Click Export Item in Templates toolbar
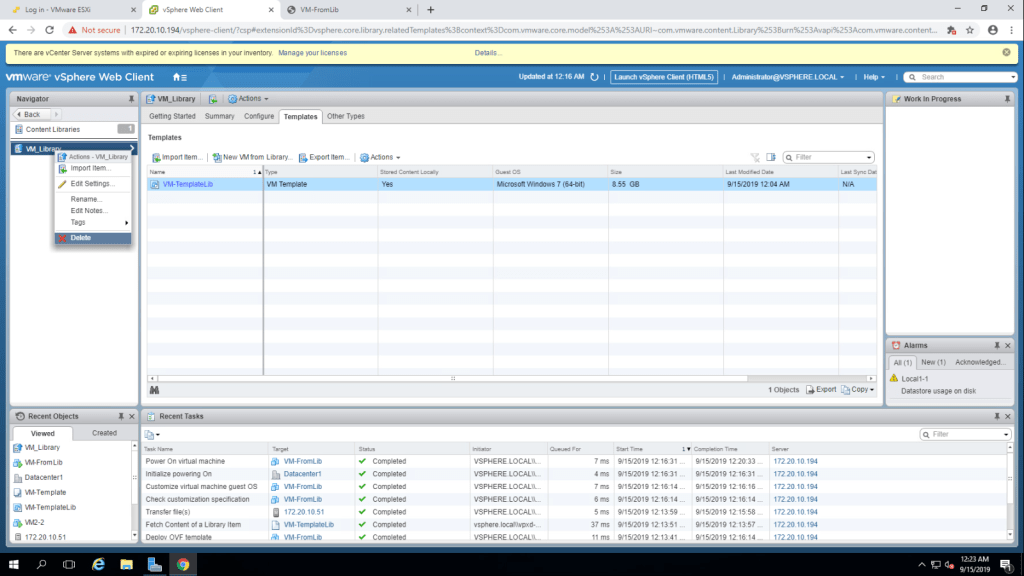The height and width of the screenshot is (576, 1024). [x=324, y=157]
